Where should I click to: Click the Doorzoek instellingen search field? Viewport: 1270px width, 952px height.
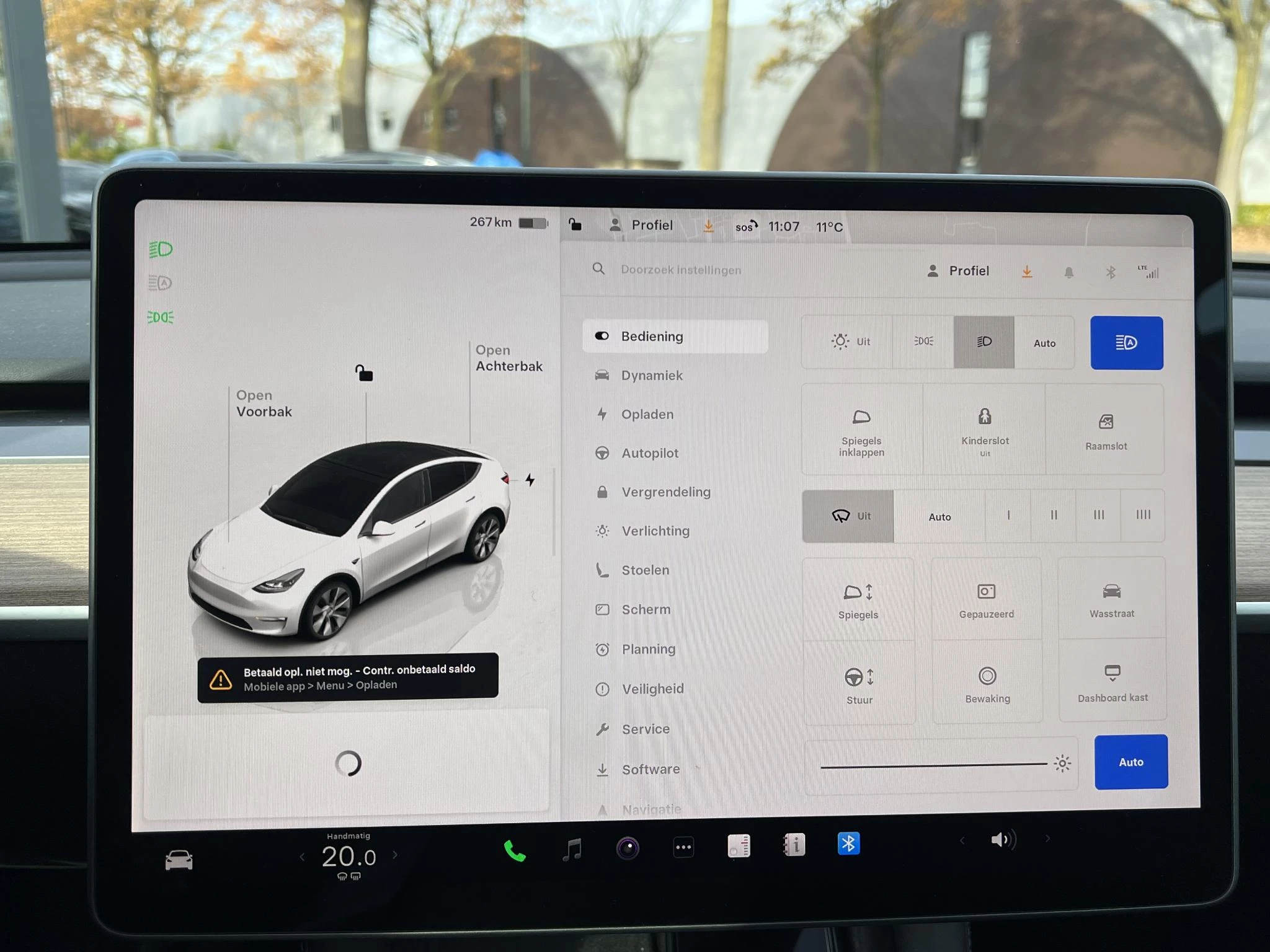681,270
